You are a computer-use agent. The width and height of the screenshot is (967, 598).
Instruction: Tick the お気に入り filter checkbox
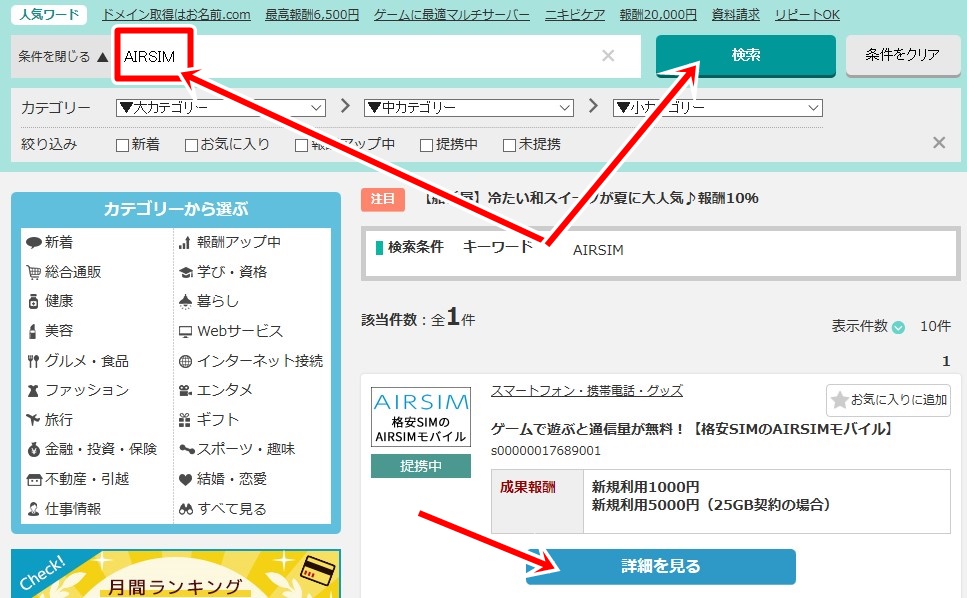click(191, 145)
